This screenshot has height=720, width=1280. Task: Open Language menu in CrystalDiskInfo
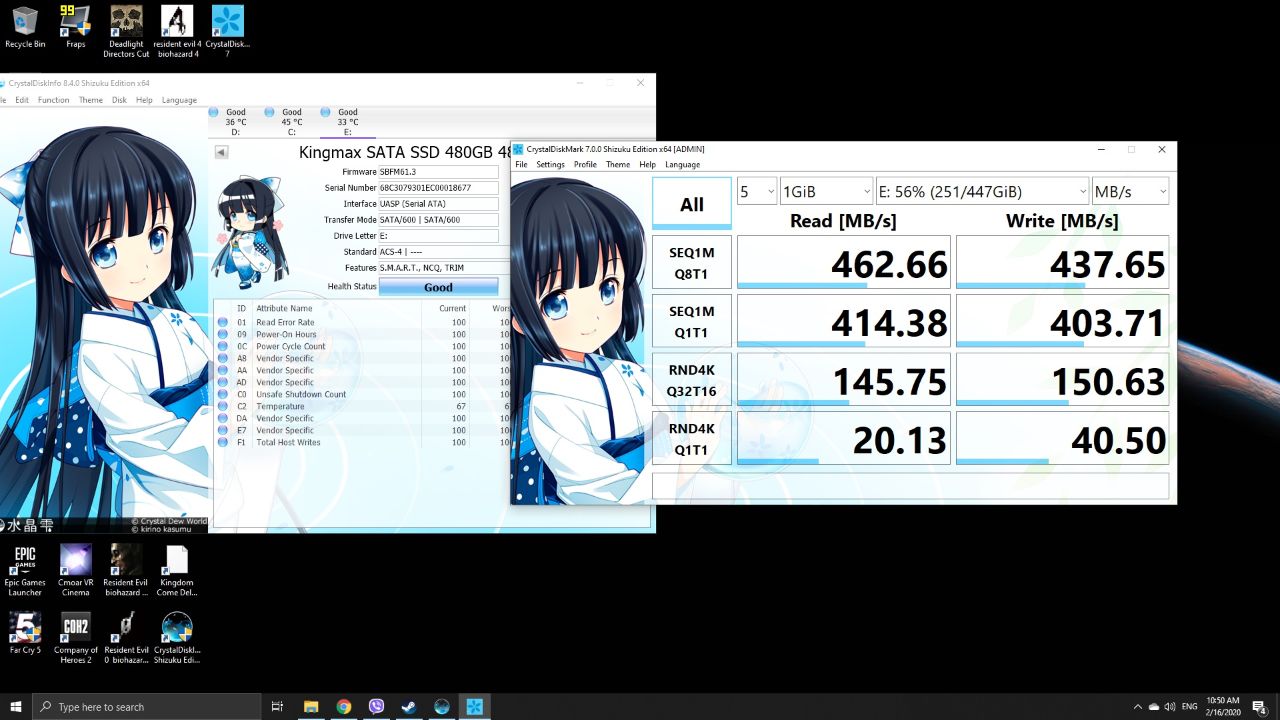tap(179, 100)
